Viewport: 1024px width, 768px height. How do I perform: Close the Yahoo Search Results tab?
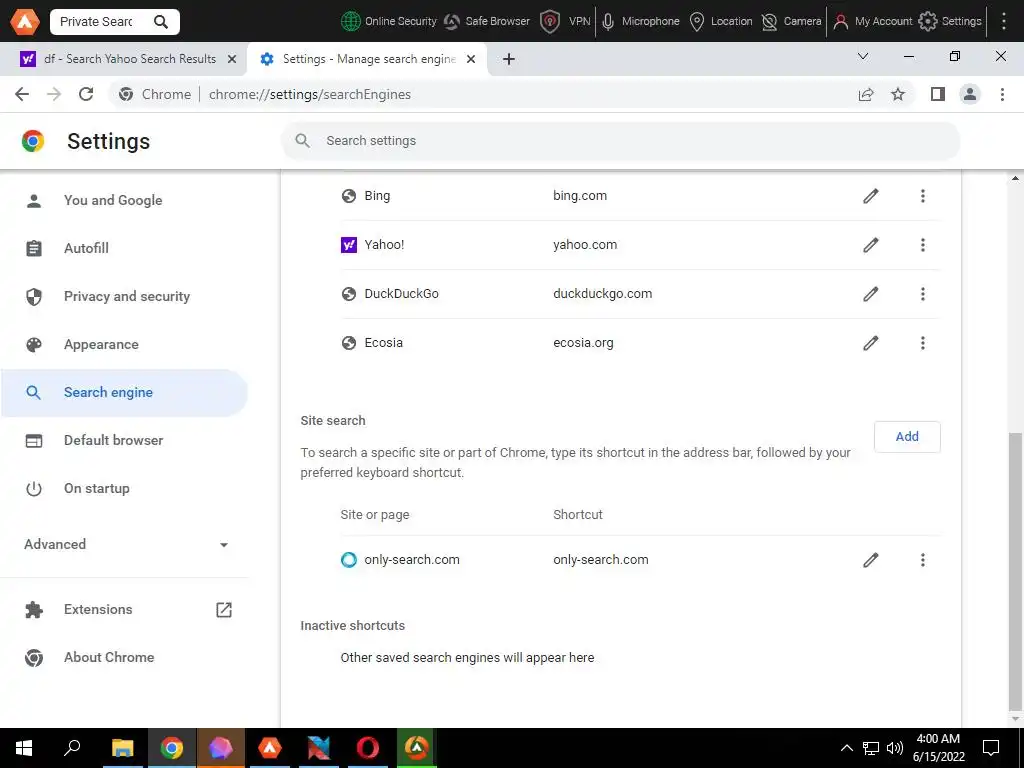232,59
